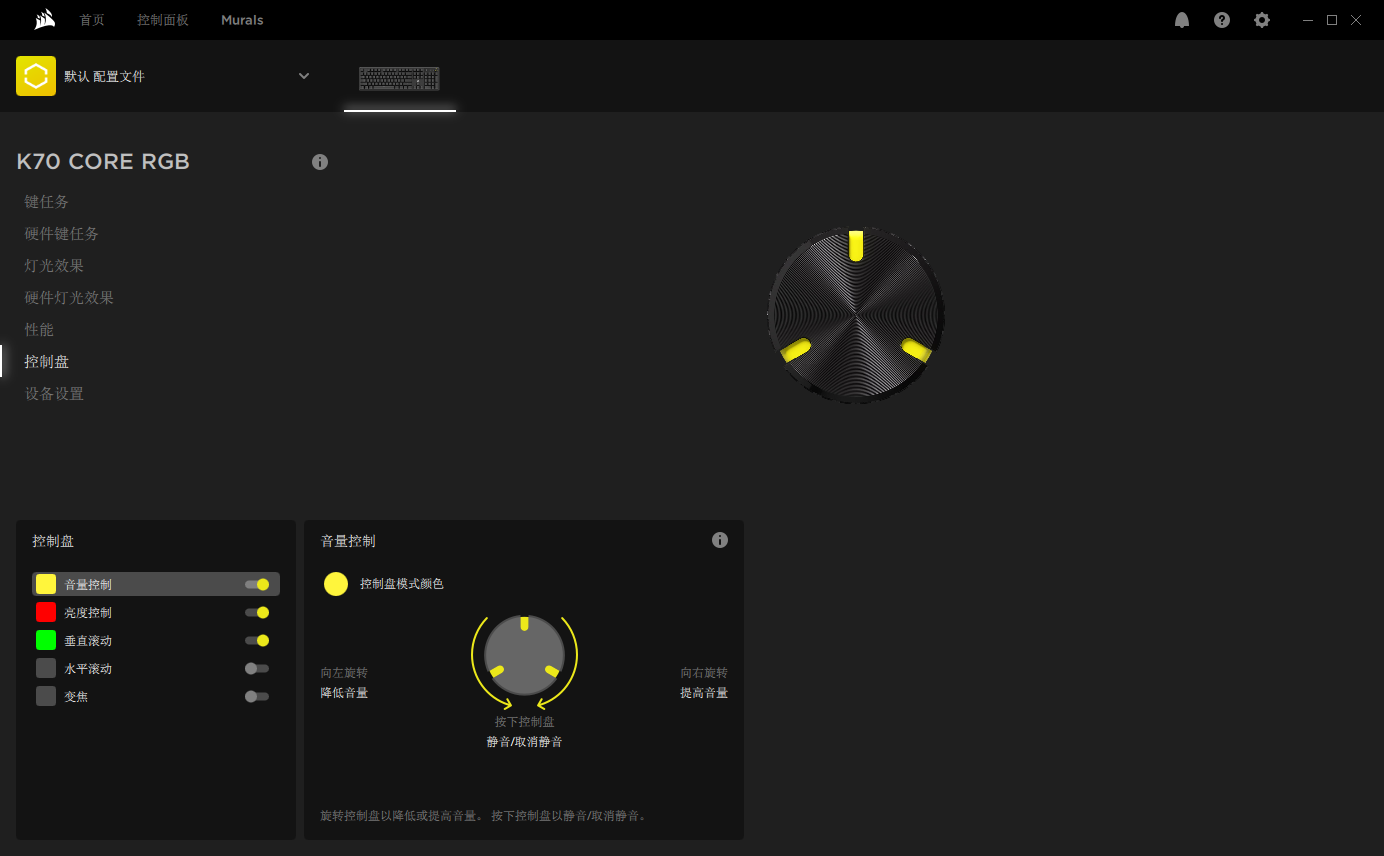Select the keyboard device thumbnail
This screenshot has width=1384, height=856.
[399, 79]
